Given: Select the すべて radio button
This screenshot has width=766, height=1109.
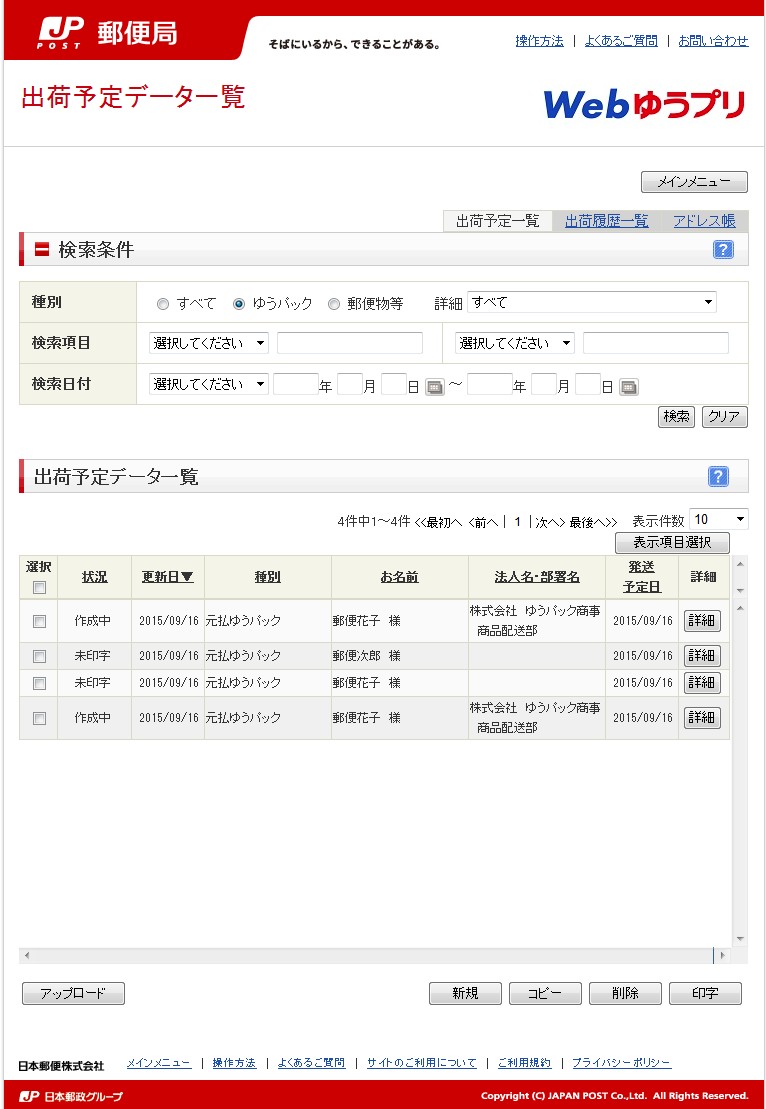Looking at the screenshot, I should (x=163, y=304).
